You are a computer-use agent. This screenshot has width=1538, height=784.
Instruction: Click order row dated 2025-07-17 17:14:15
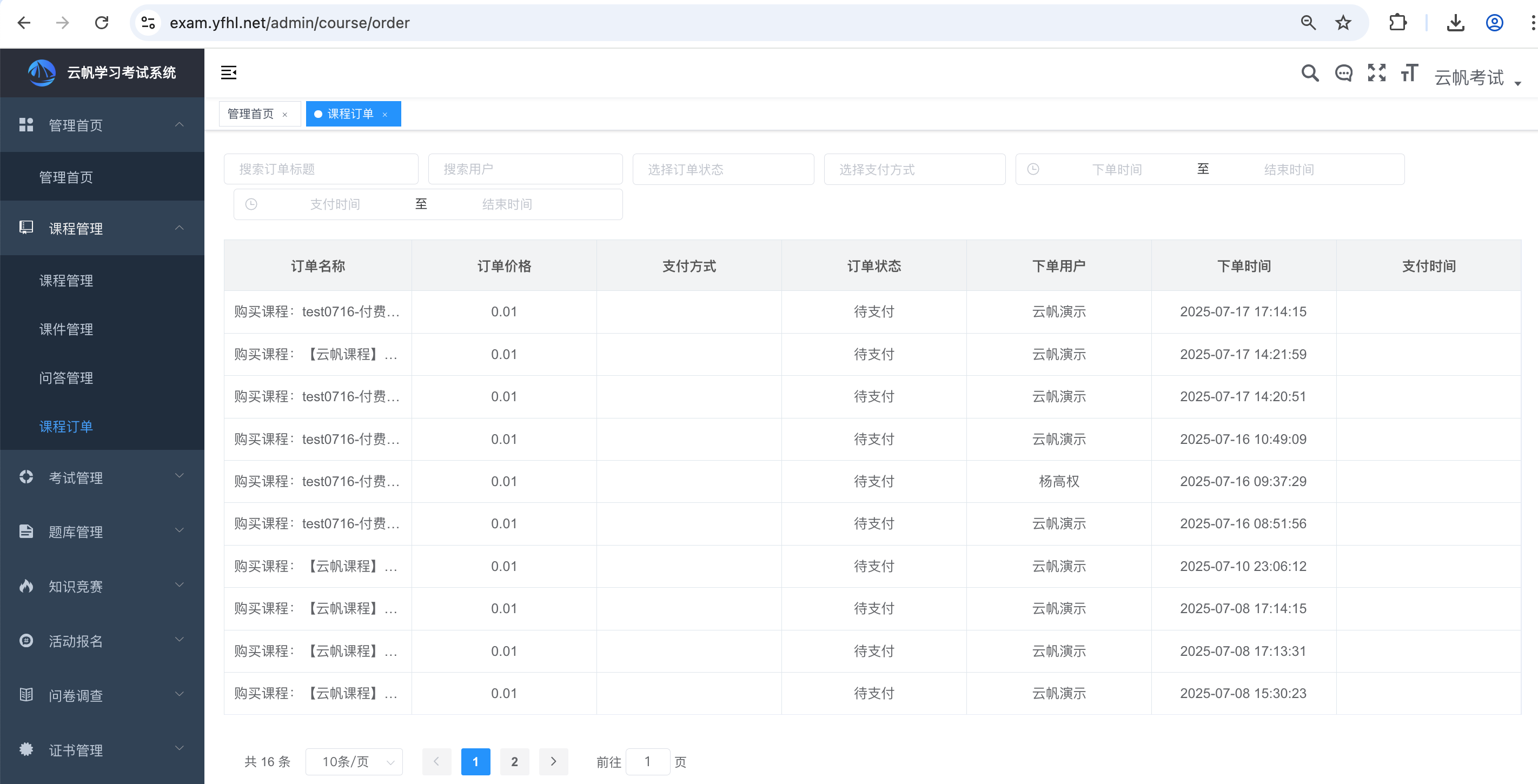pyautogui.click(x=872, y=311)
